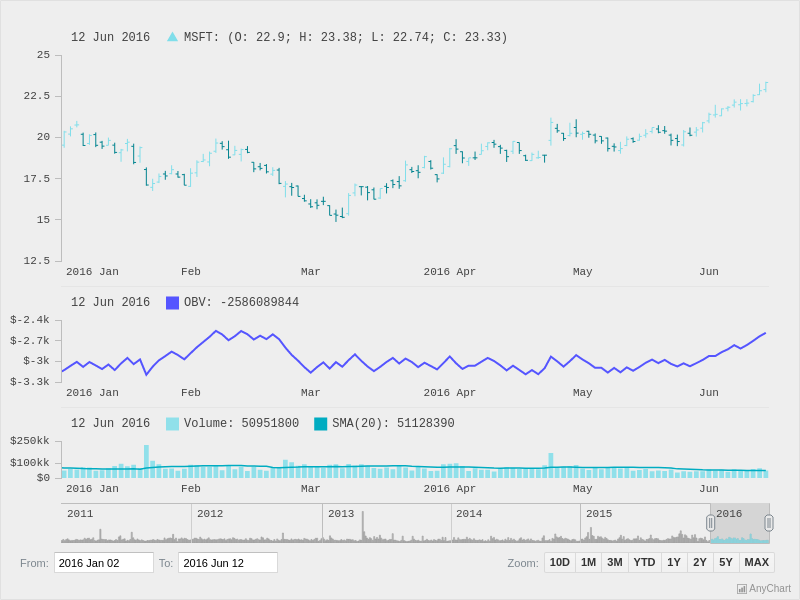Click the 2012 area in scroller
The image size is (800, 600).
tap(257, 523)
